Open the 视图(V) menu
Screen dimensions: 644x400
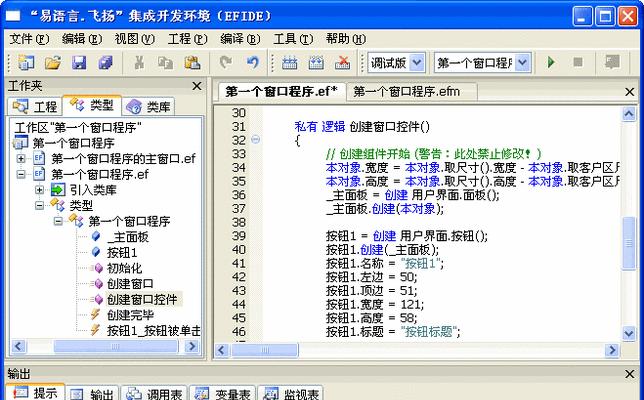135,39
